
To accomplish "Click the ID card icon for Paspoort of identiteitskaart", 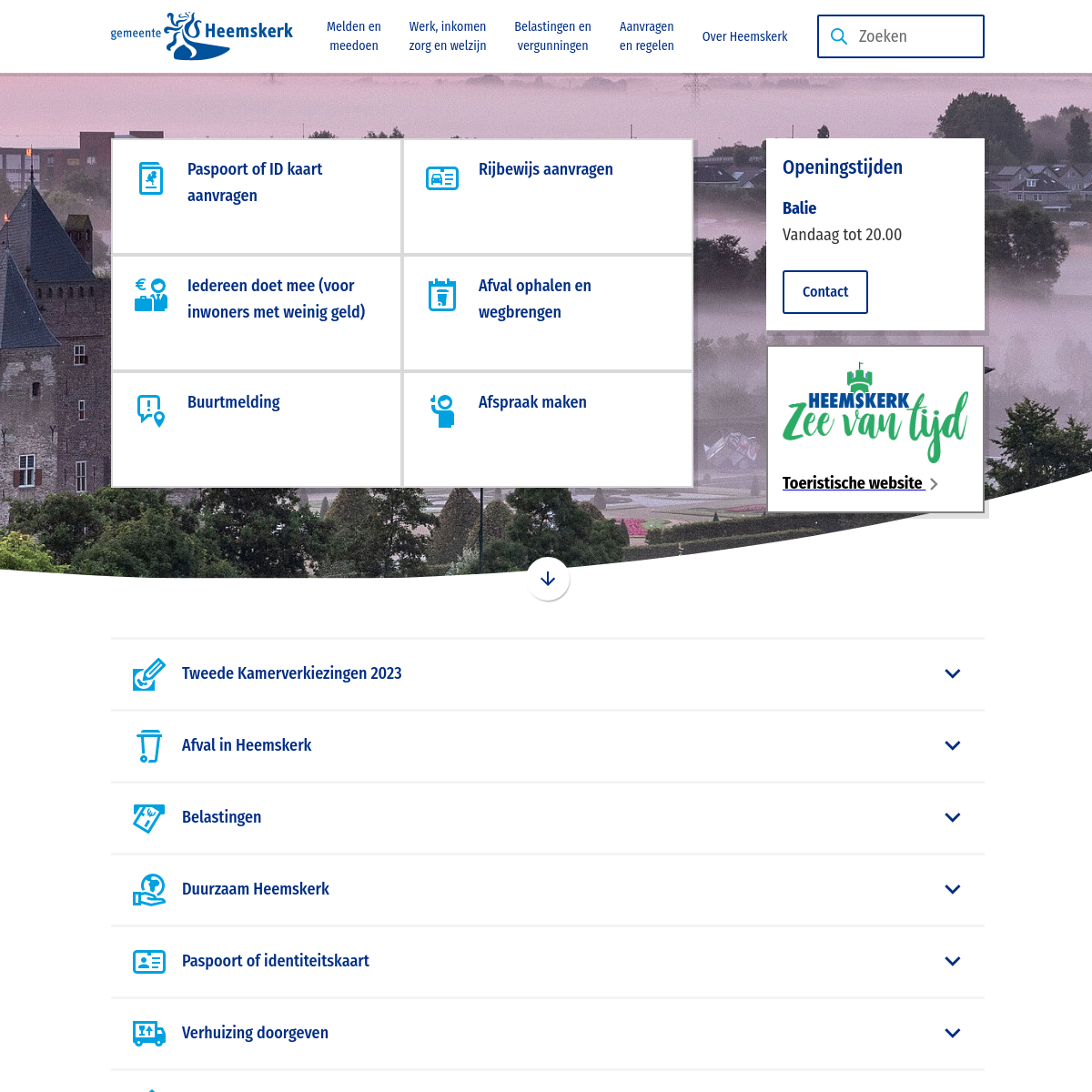I will [149, 962].
